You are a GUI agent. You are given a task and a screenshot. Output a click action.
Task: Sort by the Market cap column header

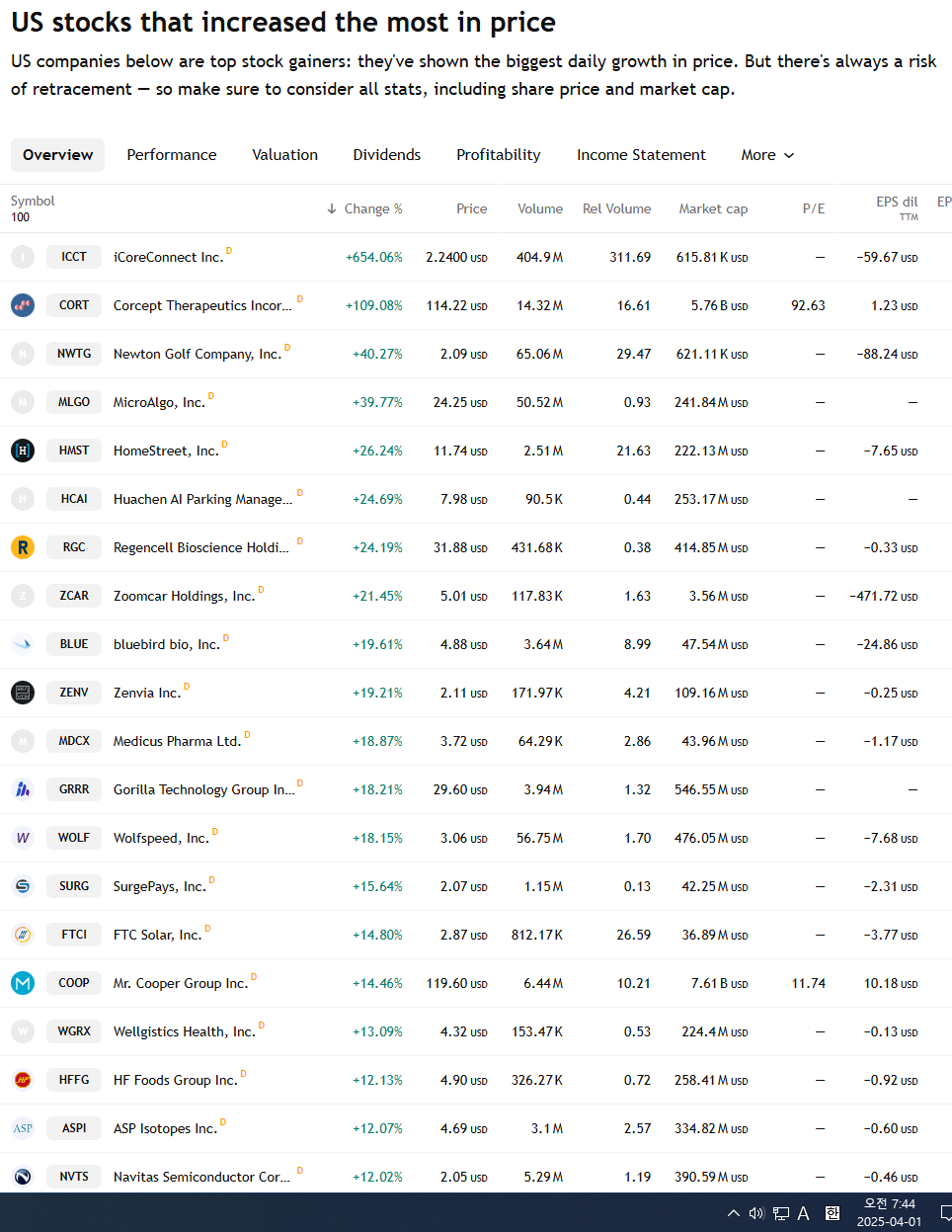(713, 208)
